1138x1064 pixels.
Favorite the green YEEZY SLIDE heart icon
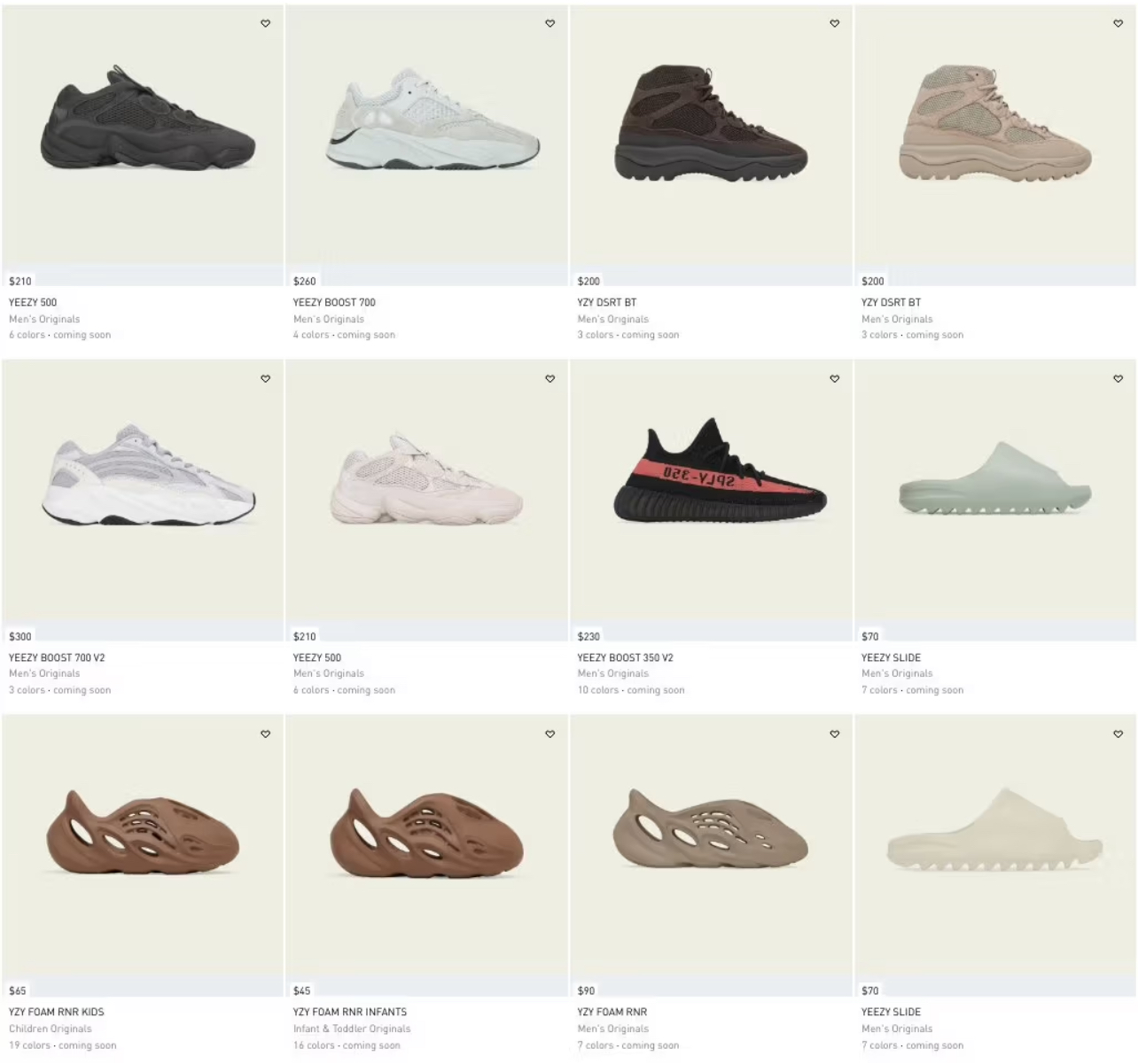point(1118,379)
